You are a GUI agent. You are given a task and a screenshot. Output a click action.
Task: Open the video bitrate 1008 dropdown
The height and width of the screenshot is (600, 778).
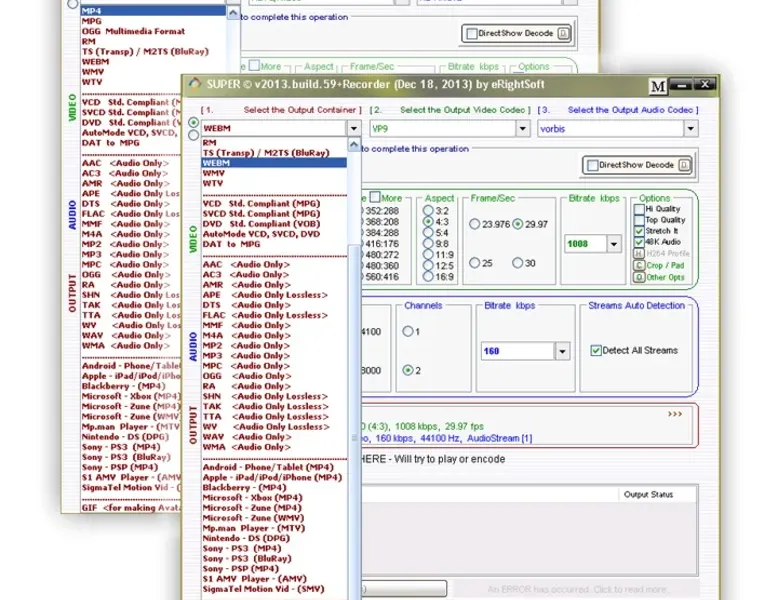[x=614, y=244]
